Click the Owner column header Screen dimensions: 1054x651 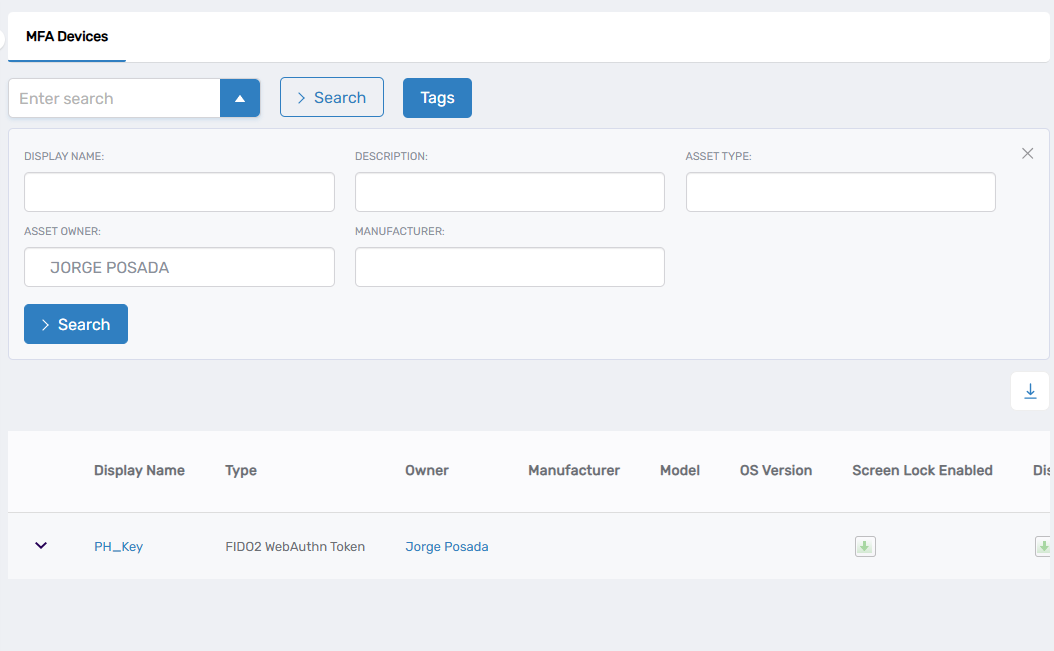(x=426, y=470)
